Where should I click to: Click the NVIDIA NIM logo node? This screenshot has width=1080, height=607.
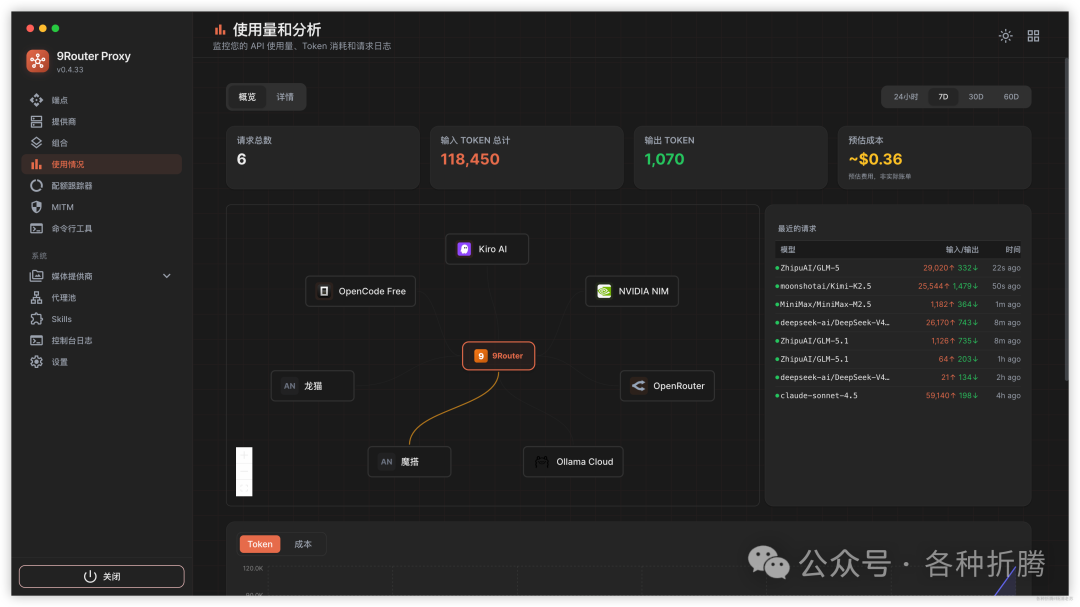604,291
